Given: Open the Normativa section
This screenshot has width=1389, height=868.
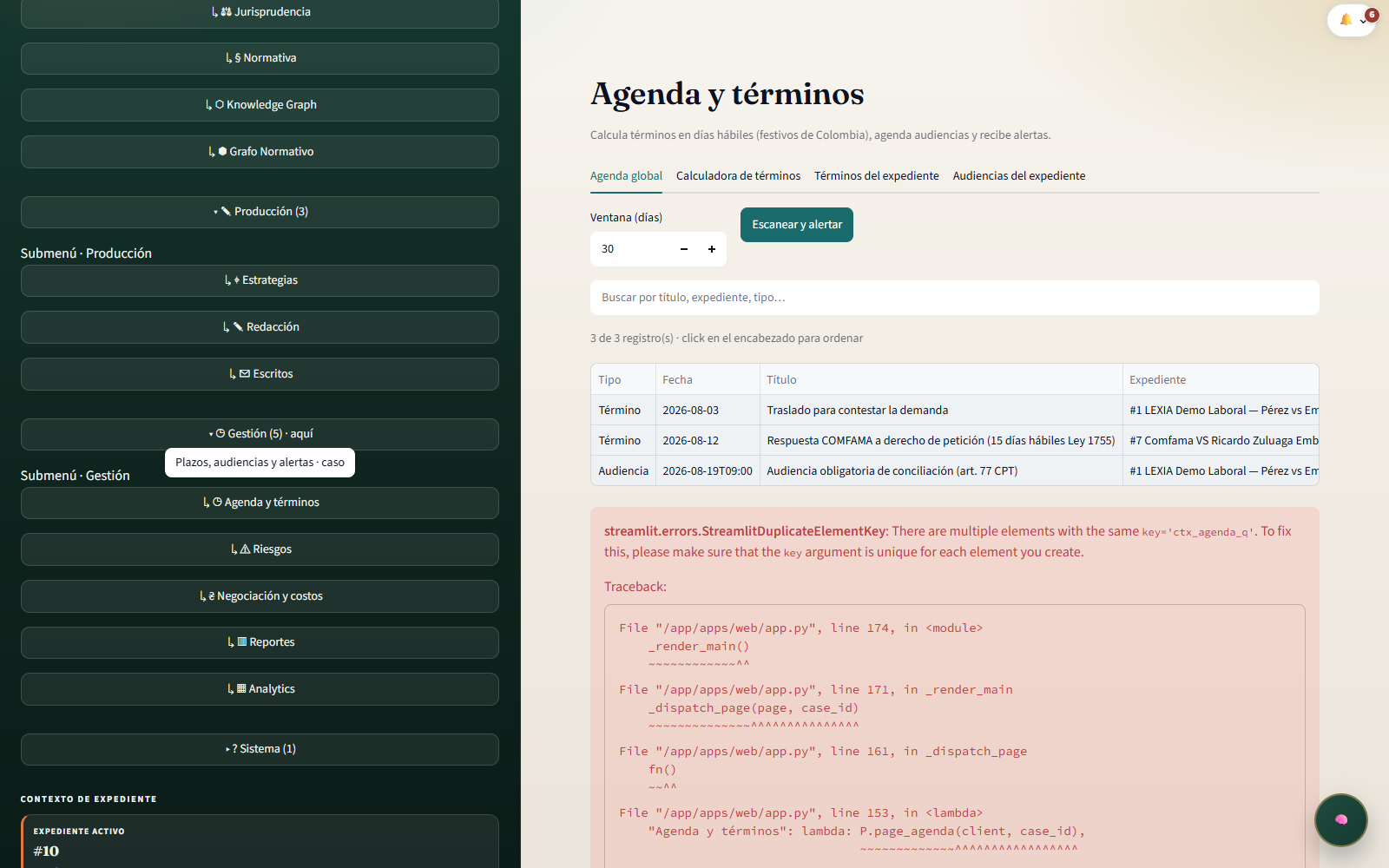Looking at the screenshot, I should coord(260,58).
